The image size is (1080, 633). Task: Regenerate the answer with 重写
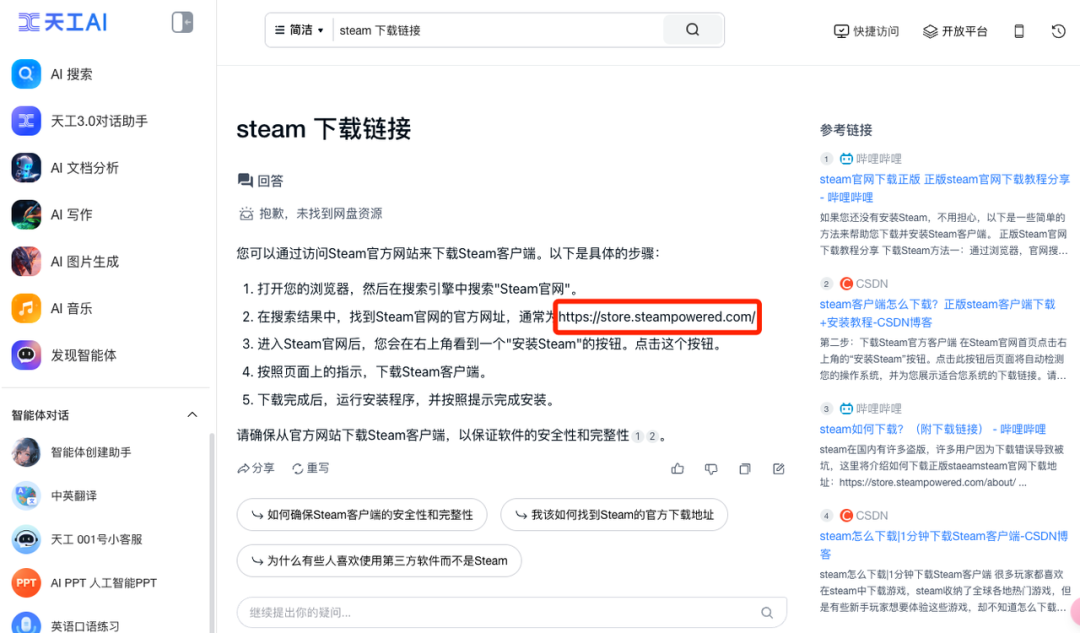pyautogui.click(x=311, y=468)
